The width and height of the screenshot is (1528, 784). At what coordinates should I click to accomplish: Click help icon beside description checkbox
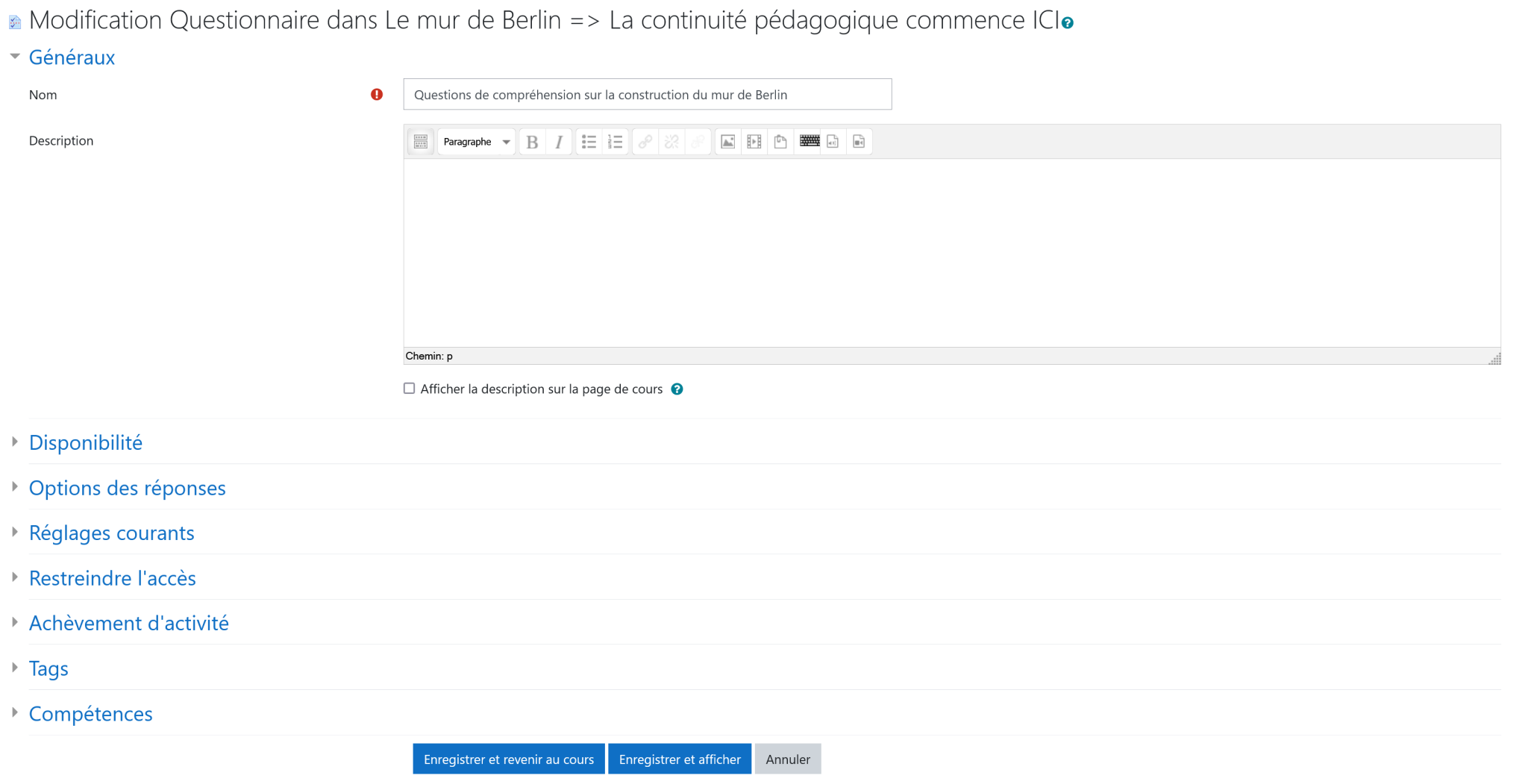pos(677,389)
